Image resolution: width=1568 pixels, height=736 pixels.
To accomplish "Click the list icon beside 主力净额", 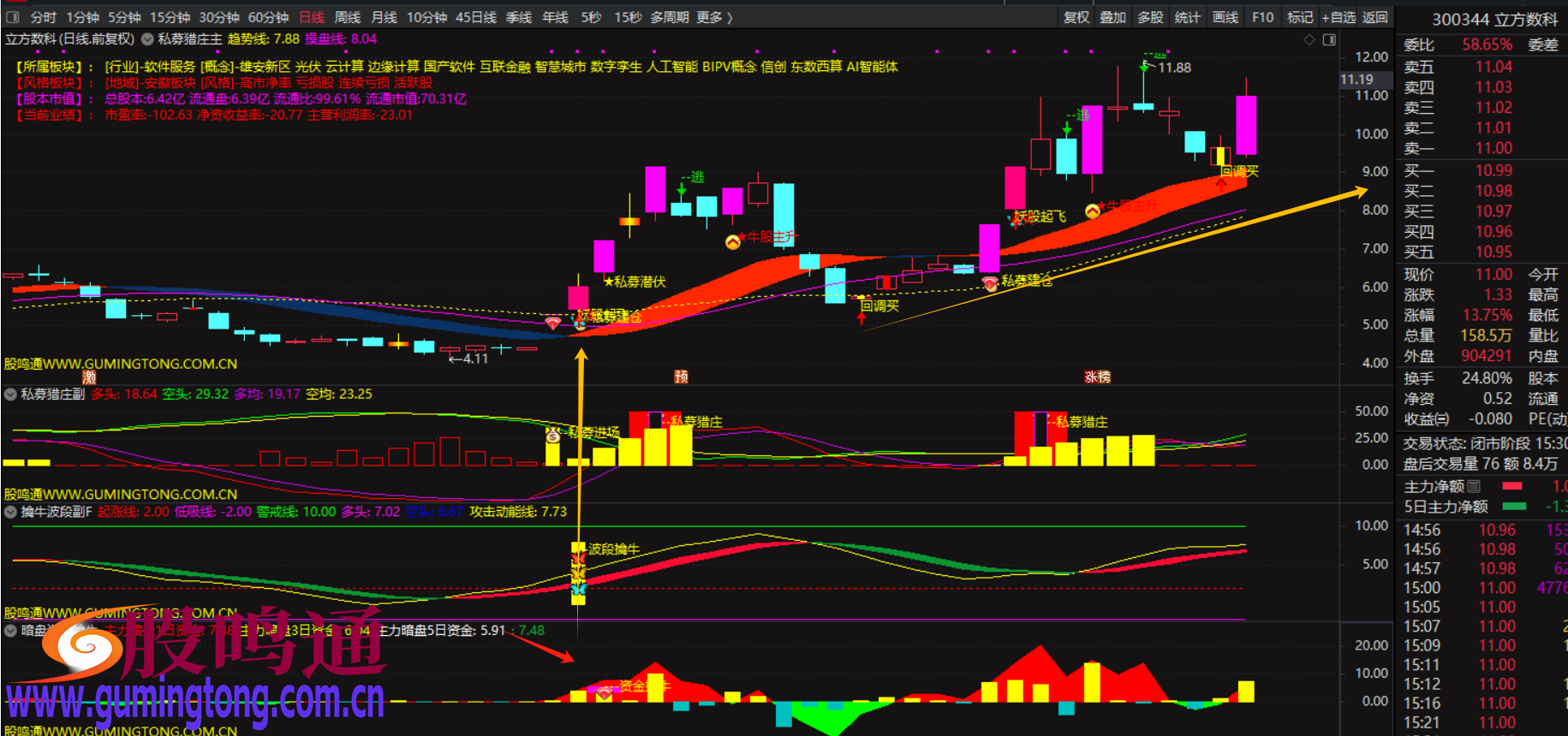I will 1474,486.
